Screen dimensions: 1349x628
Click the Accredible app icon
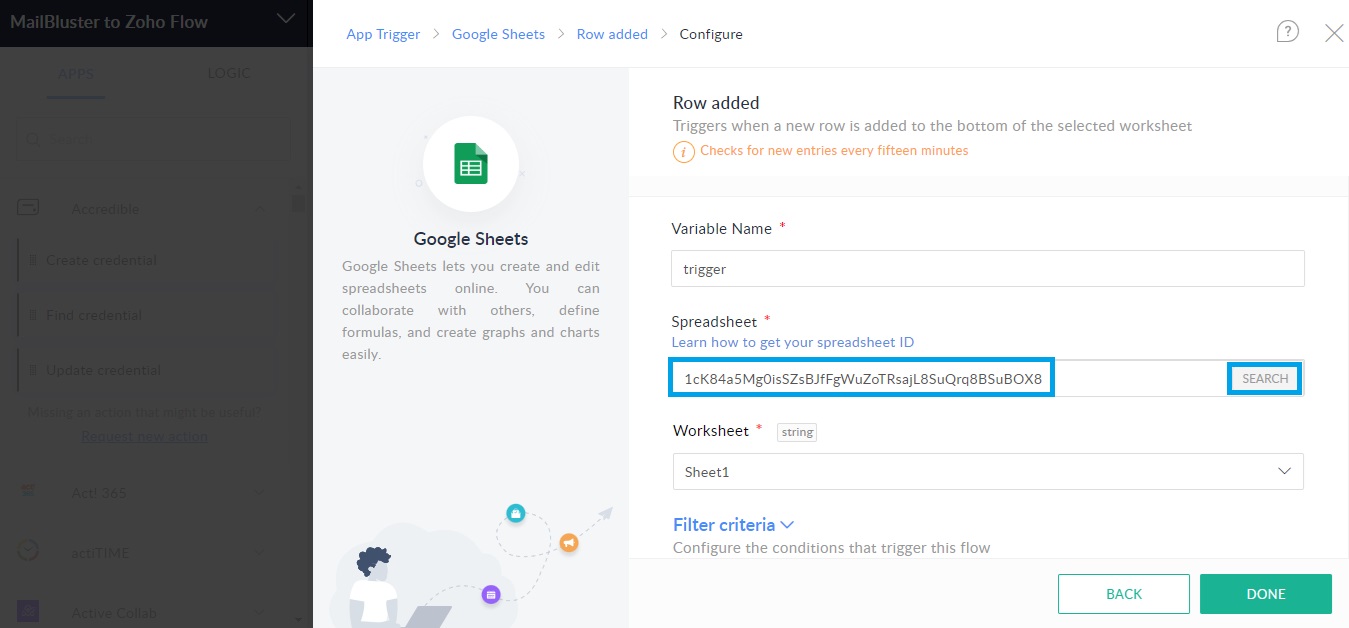pyautogui.click(x=28, y=208)
